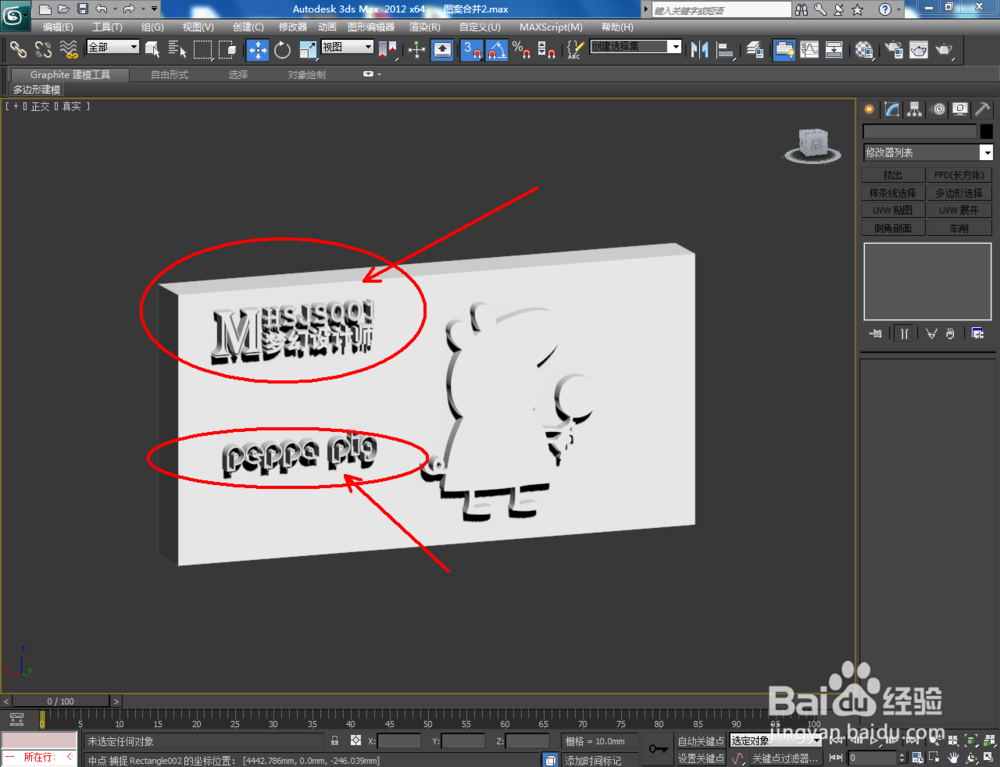The image size is (1000, 767).
Task: Click the Use Pivot Point Center icon
Action: click(x=388, y=49)
